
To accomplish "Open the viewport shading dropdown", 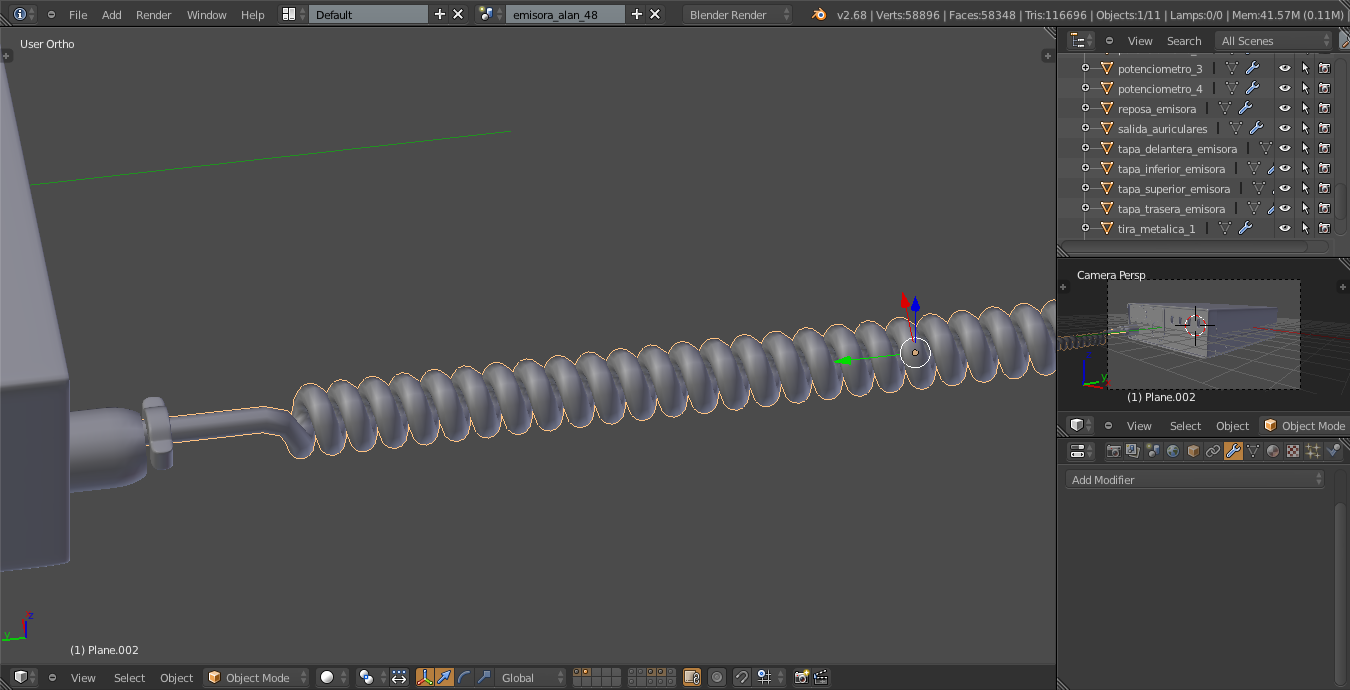I will pos(332,677).
